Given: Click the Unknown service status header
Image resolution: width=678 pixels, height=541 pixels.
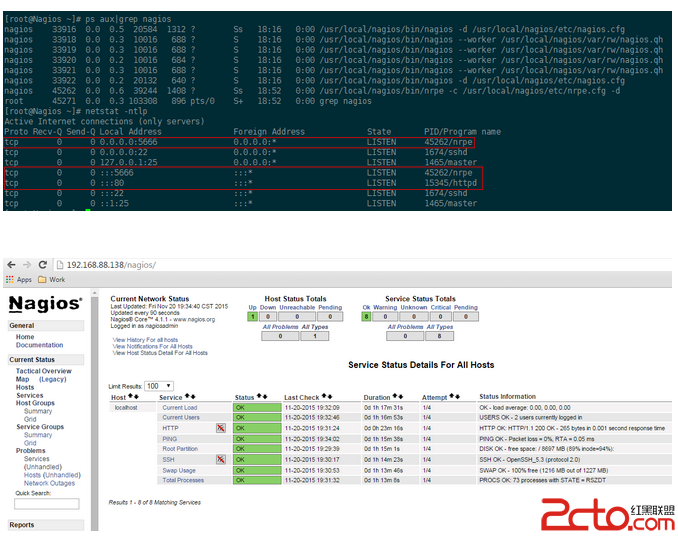Looking at the screenshot, I should point(414,307).
